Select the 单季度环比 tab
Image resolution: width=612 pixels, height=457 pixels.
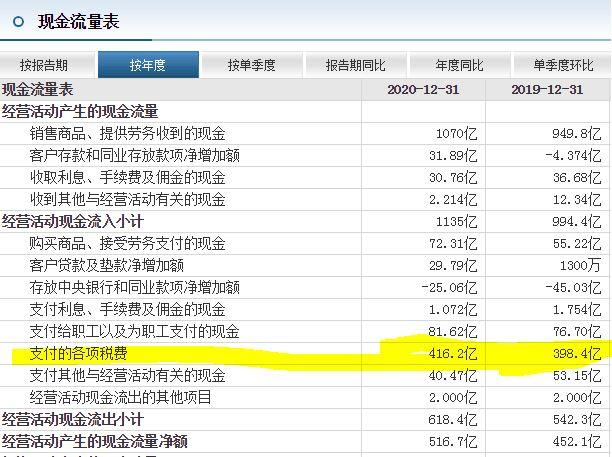pos(562,65)
